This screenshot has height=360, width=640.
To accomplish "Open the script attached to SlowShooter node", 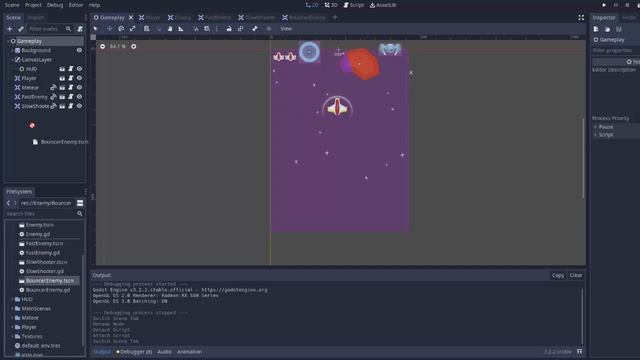I will pos(71,106).
